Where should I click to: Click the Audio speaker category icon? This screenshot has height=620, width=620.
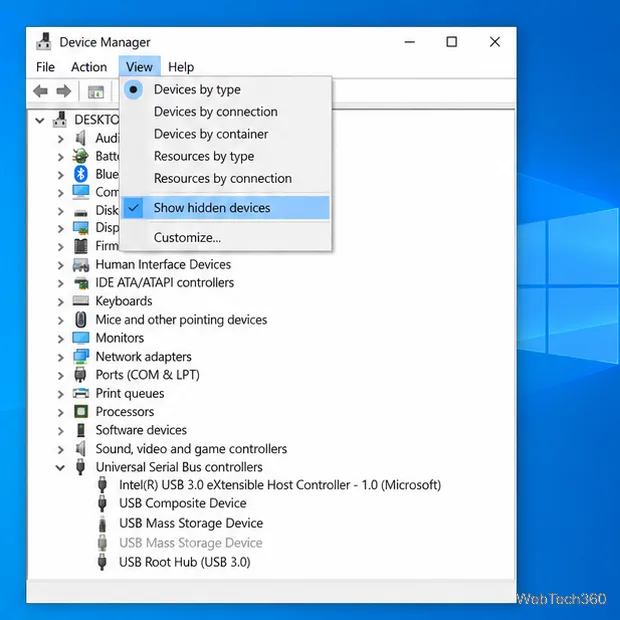point(80,138)
